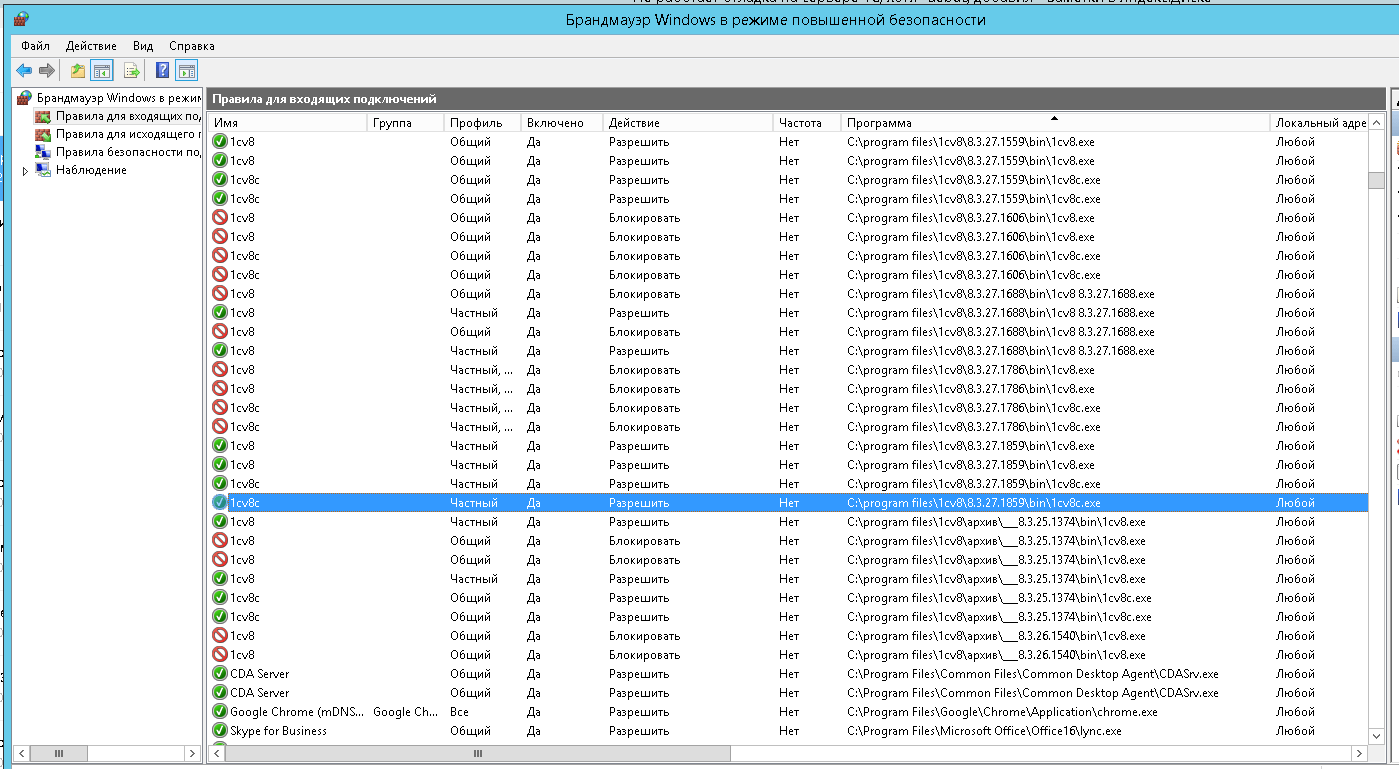Click the gray Forward arrow in toolbar
Screen dimensions: 1399x769
click(x=46, y=70)
